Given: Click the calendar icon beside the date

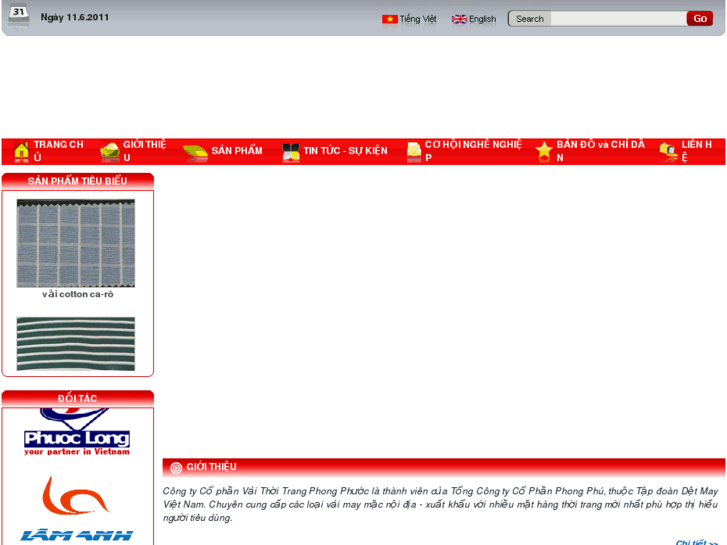Looking at the screenshot, I should [19, 15].
